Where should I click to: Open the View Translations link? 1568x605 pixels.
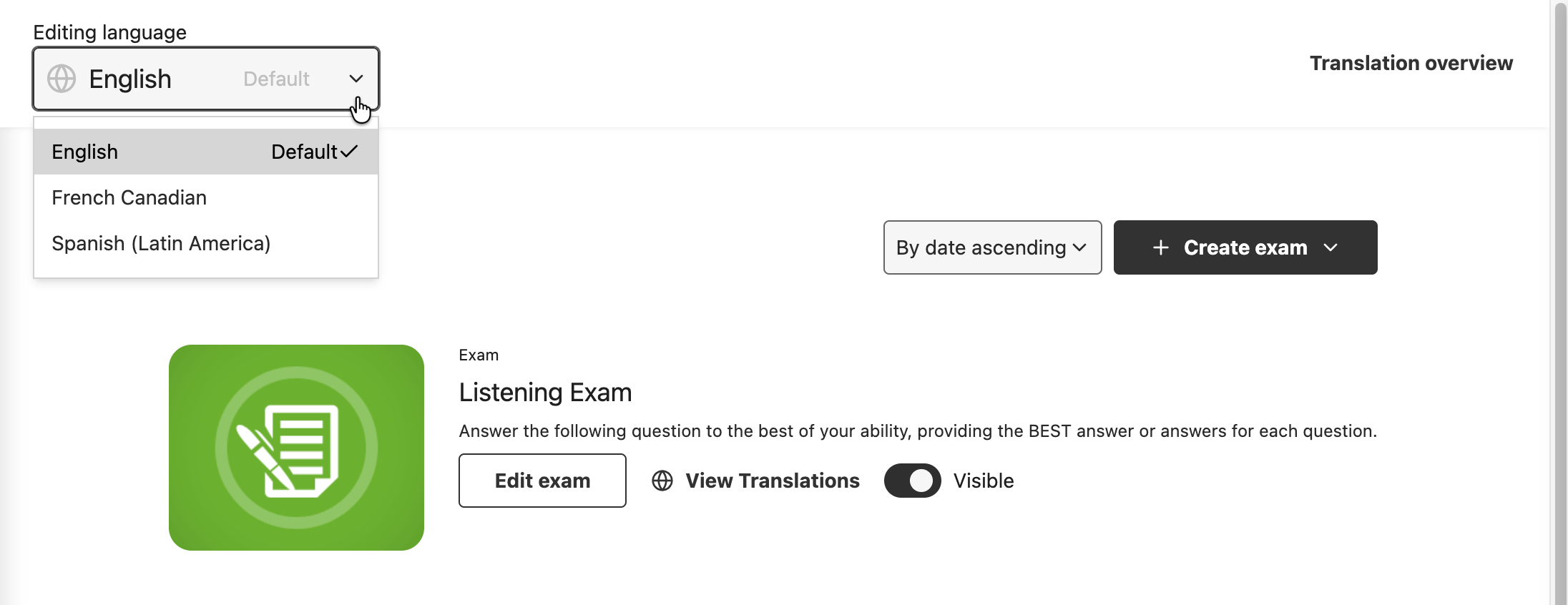(773, 481)
